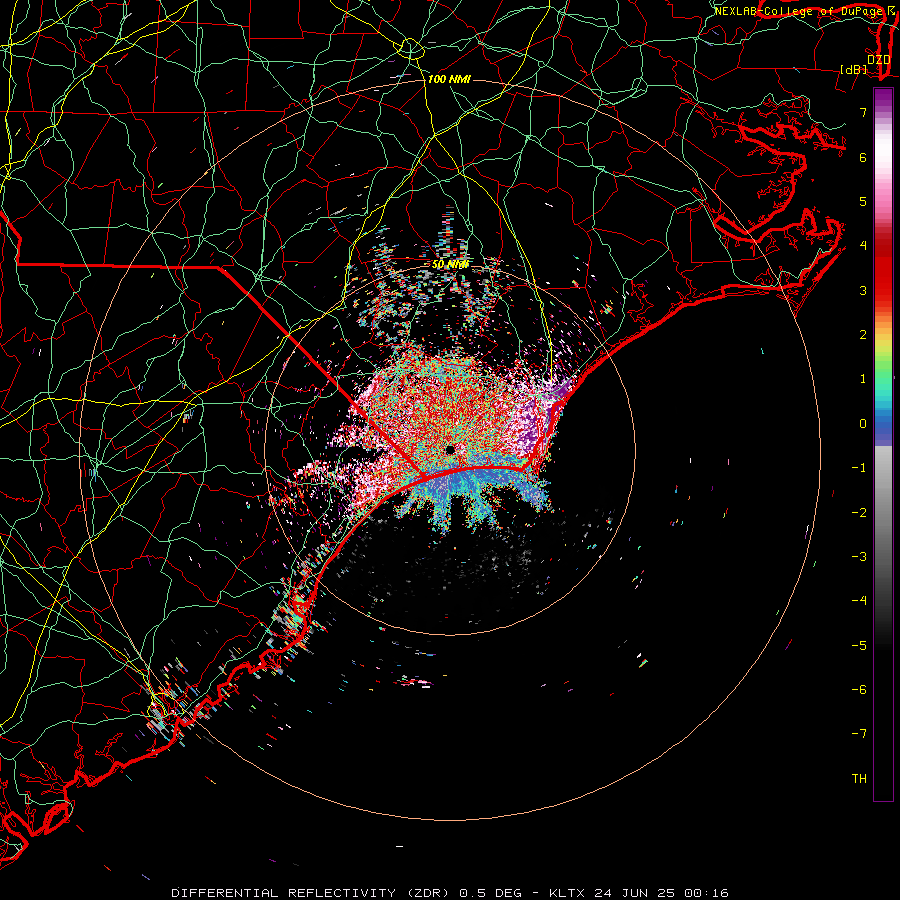Select the 50 NMI range ring label
The image size is (900, 900).
coord(451,265)
